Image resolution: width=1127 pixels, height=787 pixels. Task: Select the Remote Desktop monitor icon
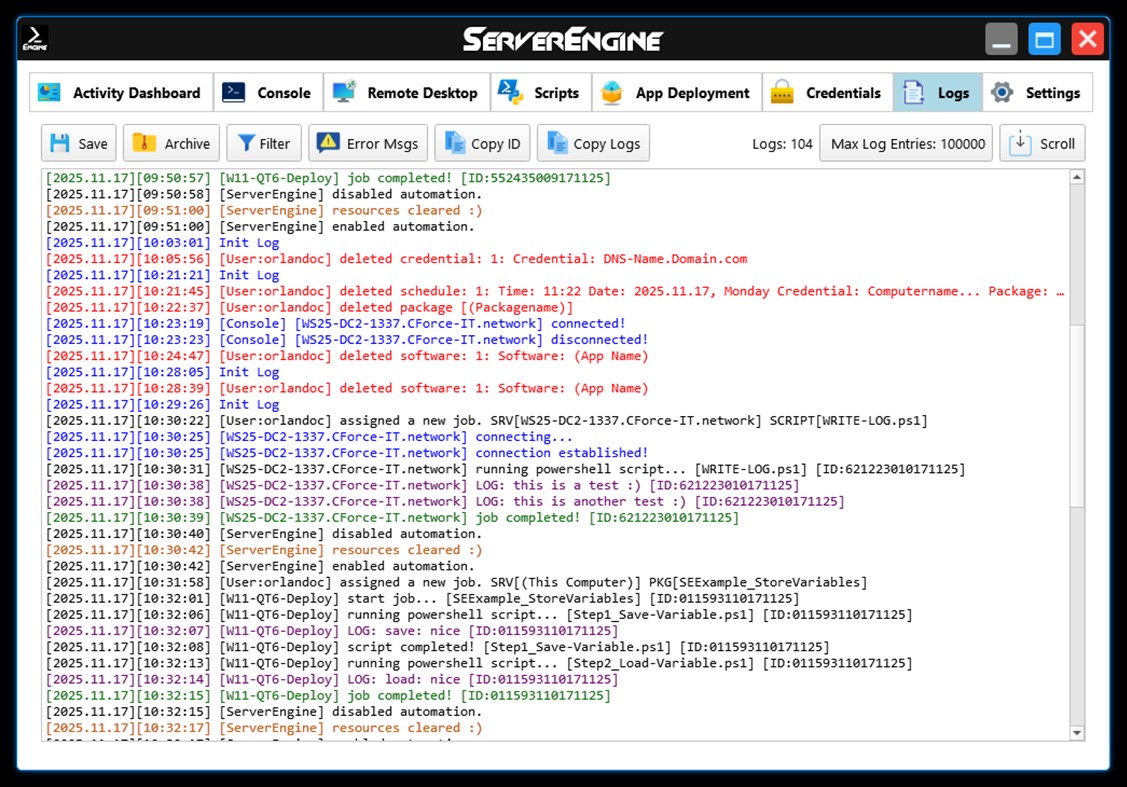[344, 92]
